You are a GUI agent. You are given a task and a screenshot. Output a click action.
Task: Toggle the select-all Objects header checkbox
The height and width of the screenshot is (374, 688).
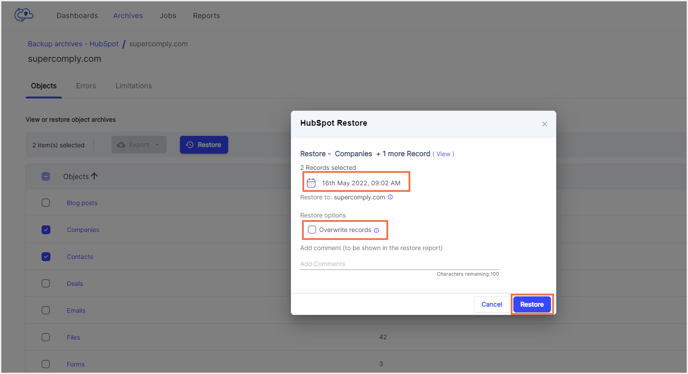point(46,176)
